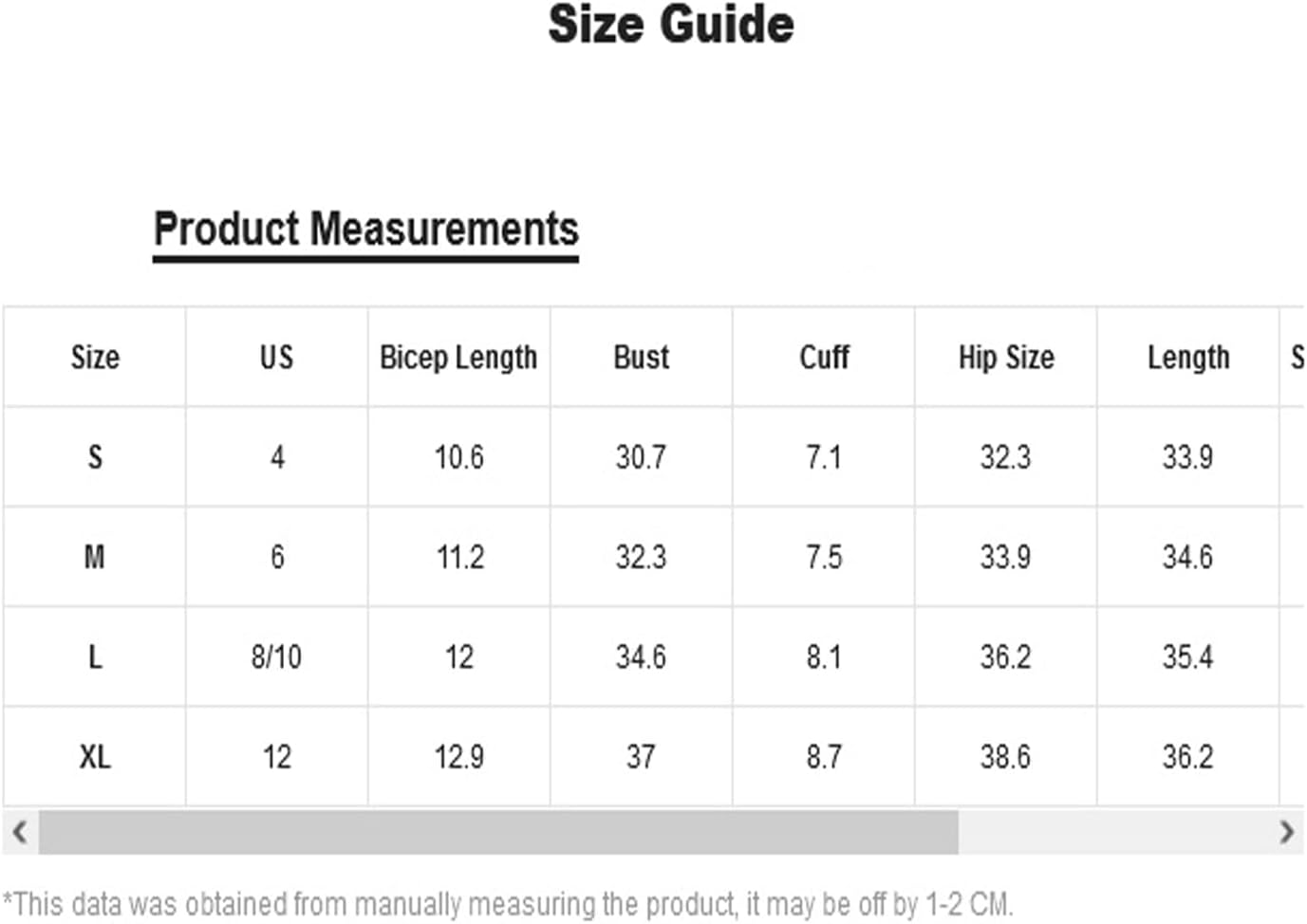
Task: Click the right scroll arrow
Action: click(x=1286, y=832)
